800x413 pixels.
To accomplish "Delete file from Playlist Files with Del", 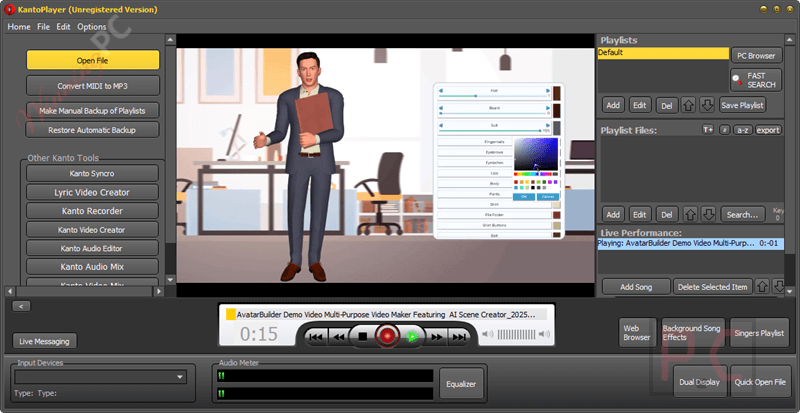I will 667,214.
